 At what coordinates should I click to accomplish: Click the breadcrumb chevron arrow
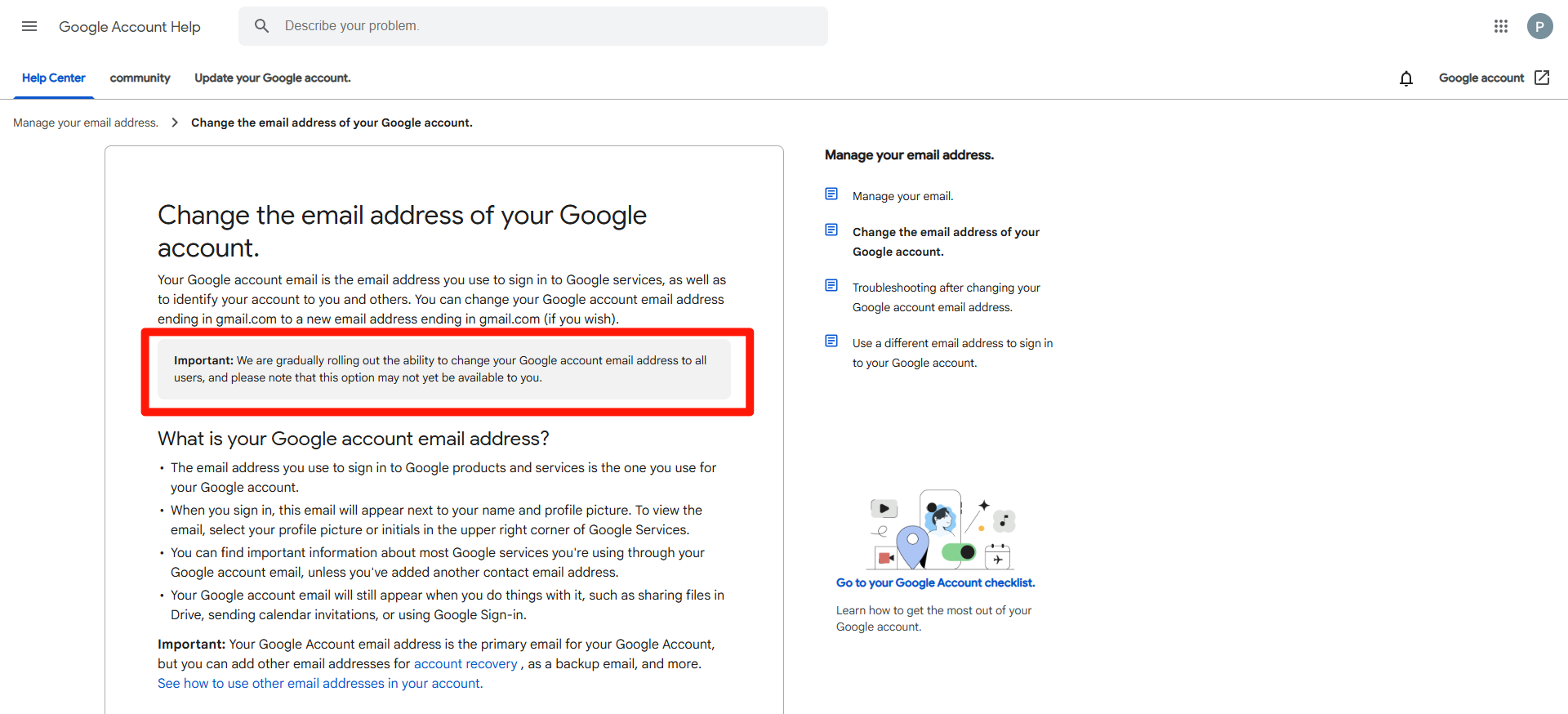tap(175, 123)
